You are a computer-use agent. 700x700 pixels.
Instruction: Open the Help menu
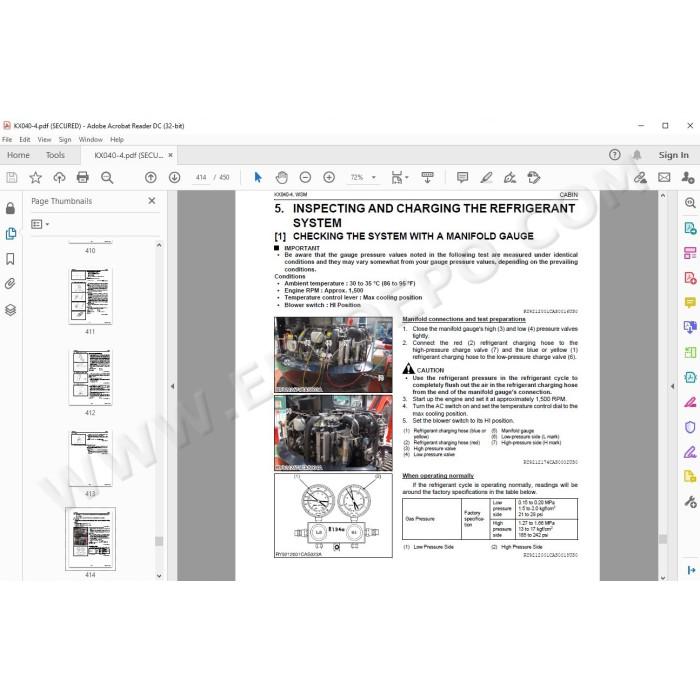(x=117, y=139)
